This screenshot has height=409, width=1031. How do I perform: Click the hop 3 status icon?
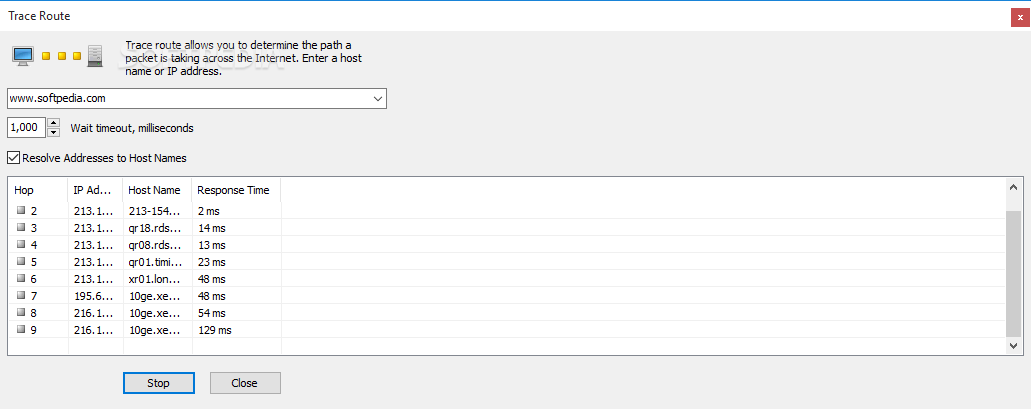coord(20,228)
